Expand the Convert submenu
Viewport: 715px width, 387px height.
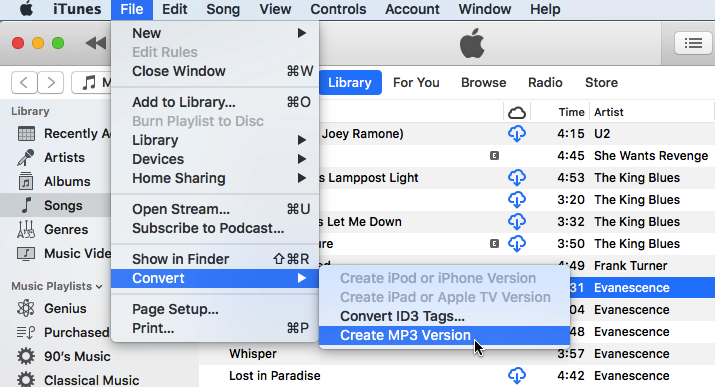tap(215, 278)
